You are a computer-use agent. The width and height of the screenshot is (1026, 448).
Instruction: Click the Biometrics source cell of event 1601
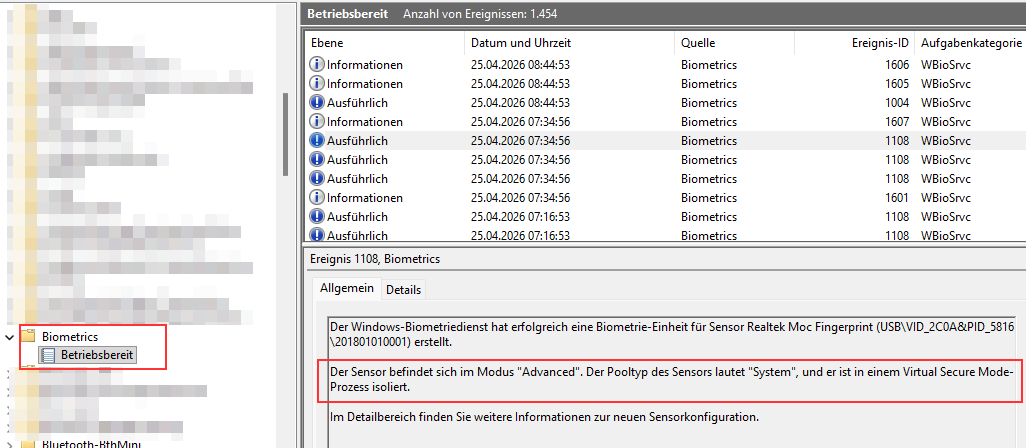(709, 198)
